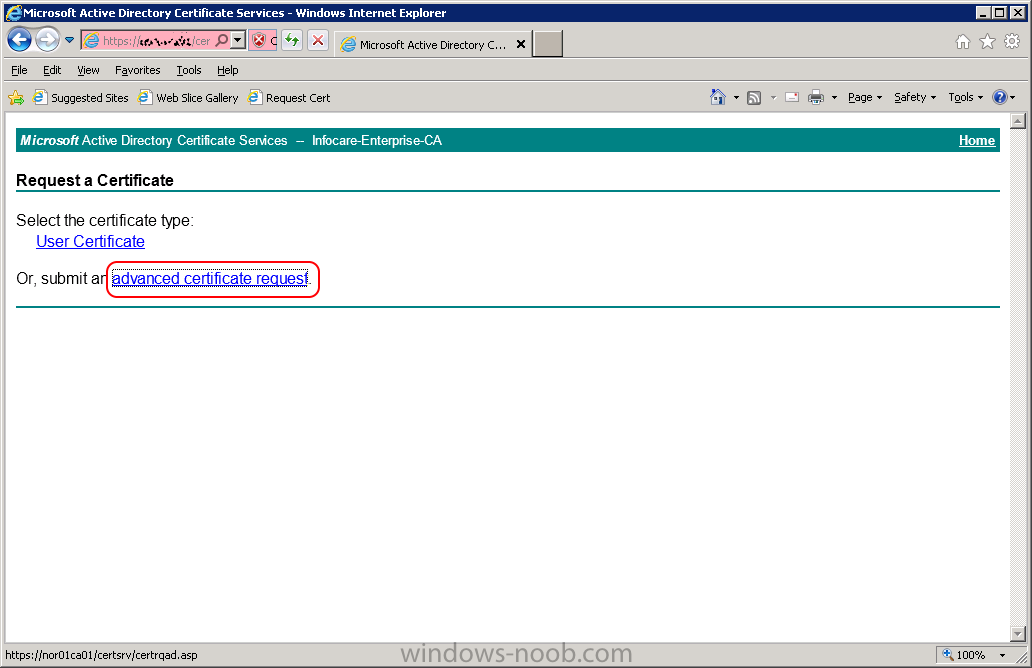Open the Help menu
Screen dimensions: 1032x668
[228, 70]
